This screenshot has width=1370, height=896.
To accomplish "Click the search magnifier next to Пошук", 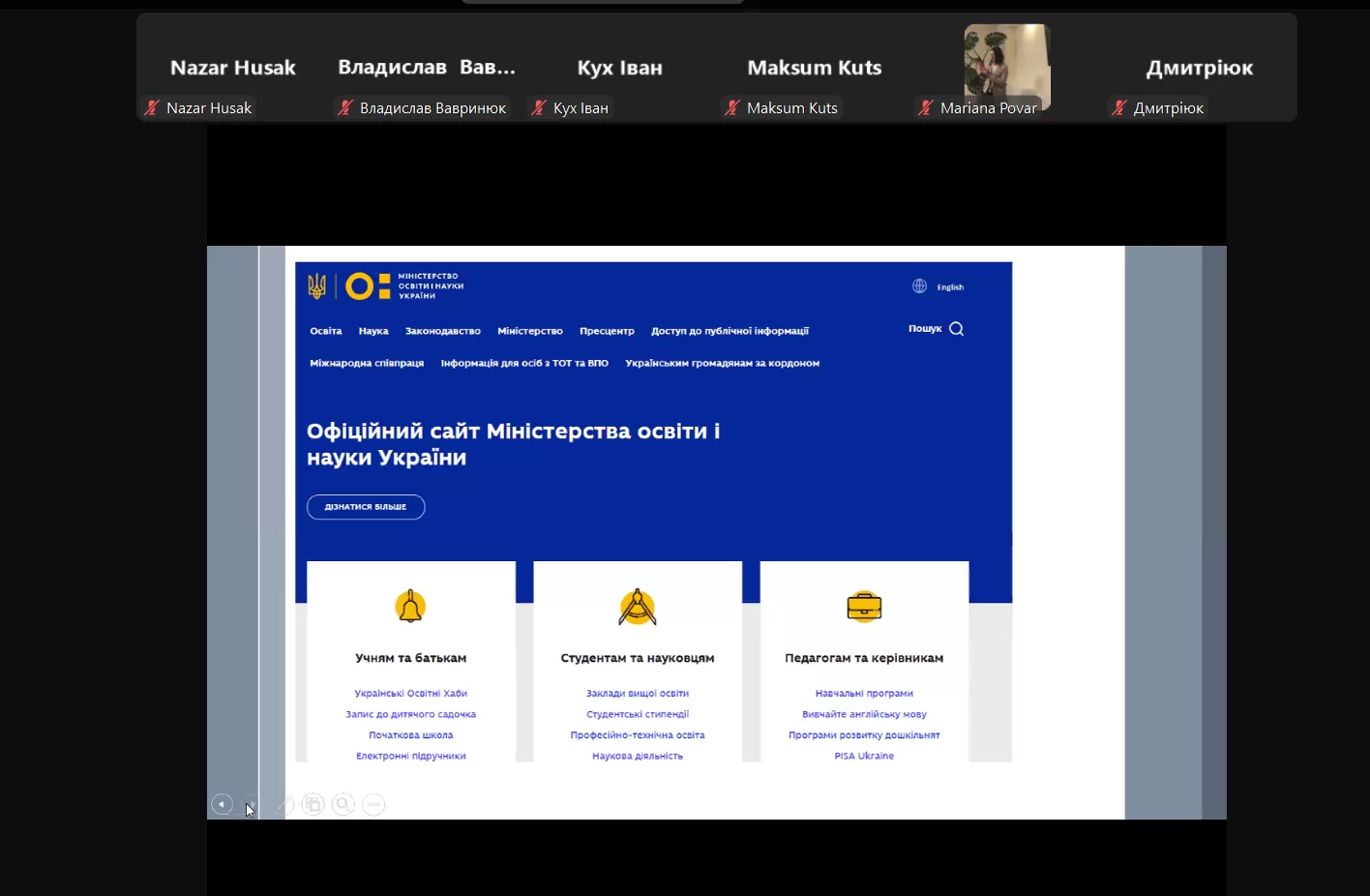I will 956,329.
